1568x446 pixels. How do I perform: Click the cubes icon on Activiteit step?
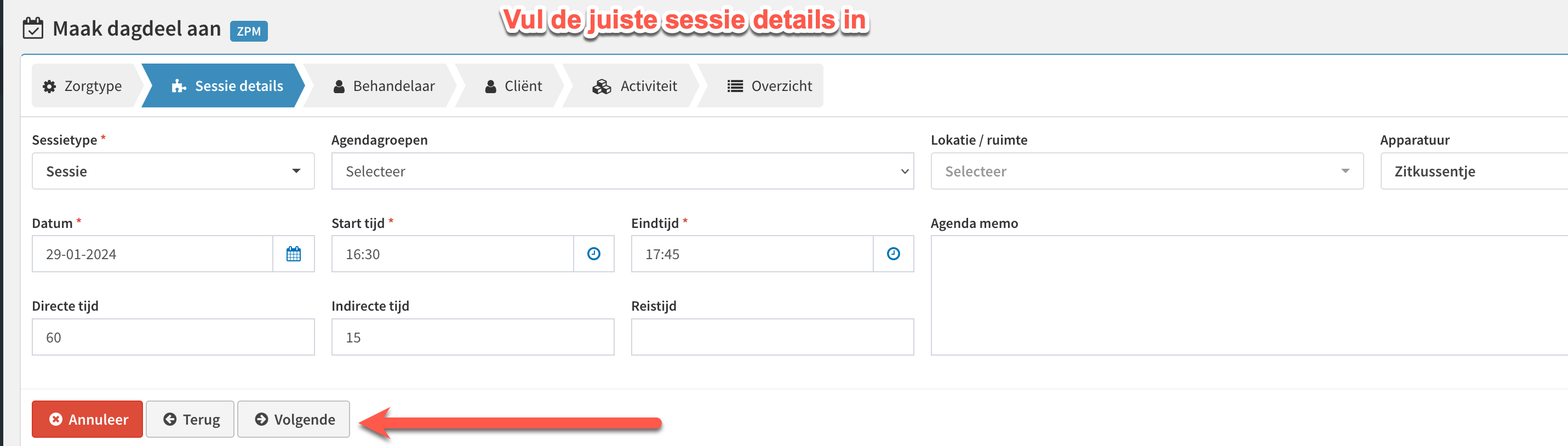click(602, 87)
